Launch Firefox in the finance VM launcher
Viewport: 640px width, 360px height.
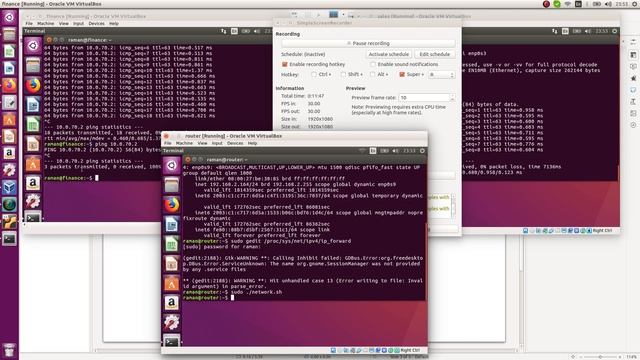[x=33, y=85]
